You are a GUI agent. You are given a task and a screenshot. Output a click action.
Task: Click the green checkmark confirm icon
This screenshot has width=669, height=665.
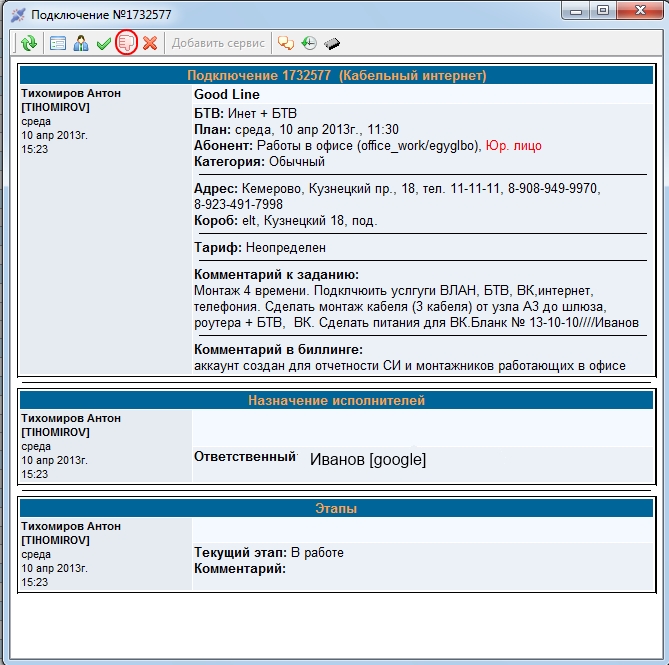pos(104,44)
